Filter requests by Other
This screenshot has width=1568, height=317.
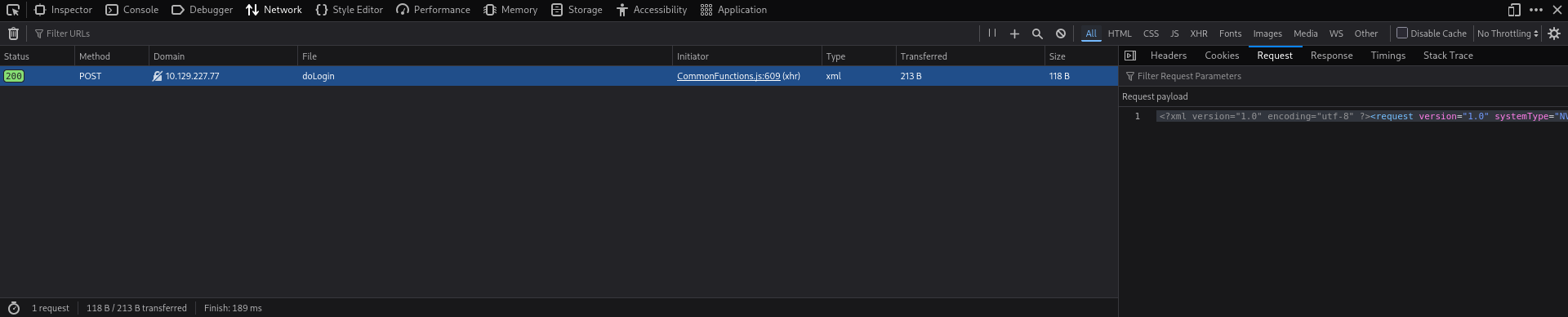point(1366,33)
